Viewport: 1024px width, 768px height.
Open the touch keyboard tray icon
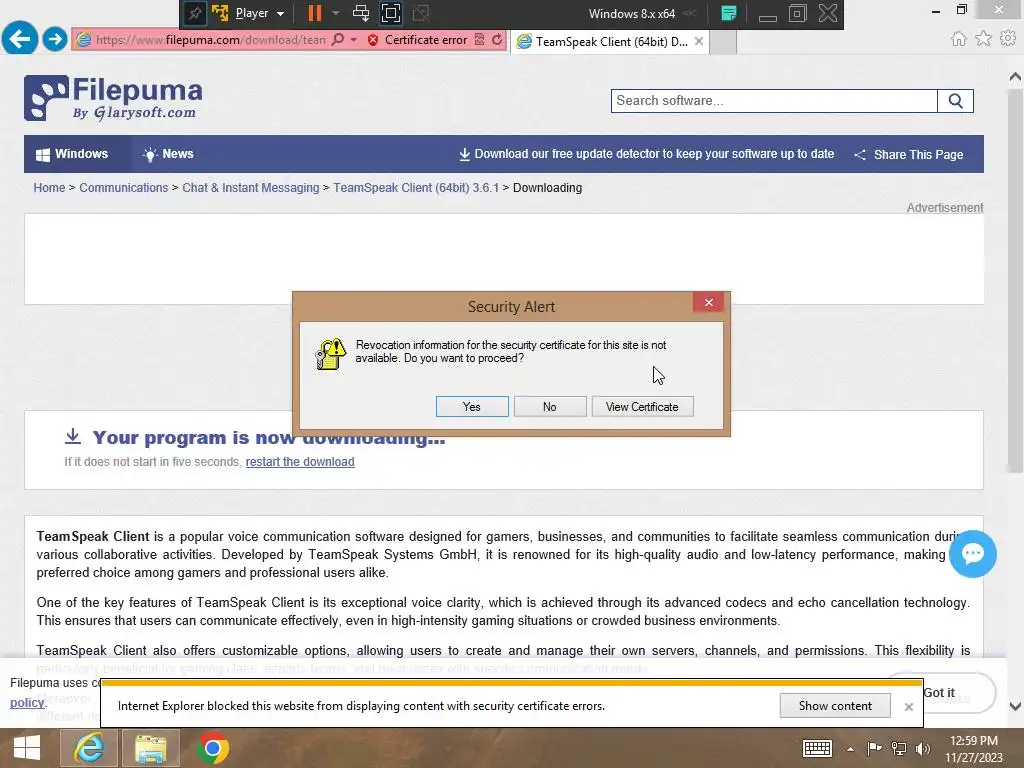coord(817,748)
